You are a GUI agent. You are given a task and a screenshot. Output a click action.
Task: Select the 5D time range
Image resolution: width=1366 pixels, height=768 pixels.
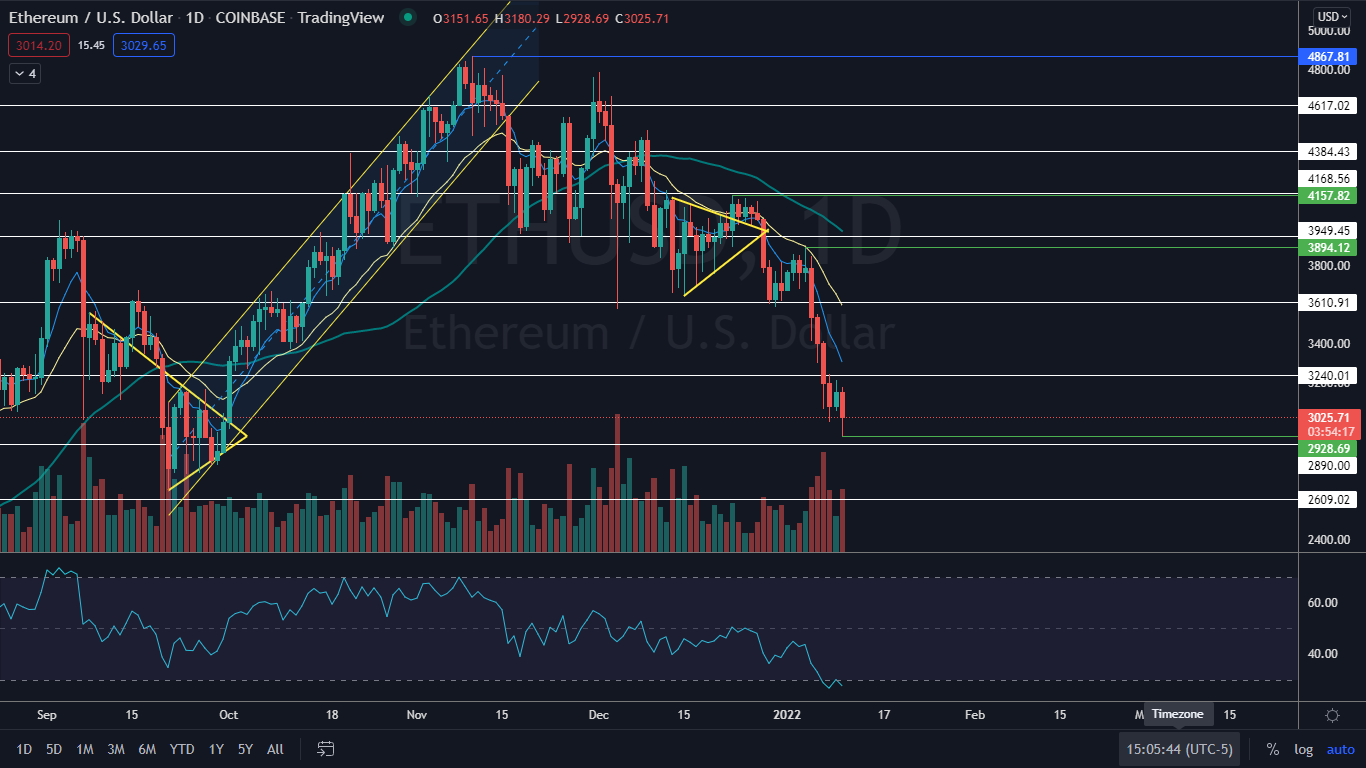[x=54, y=749]
